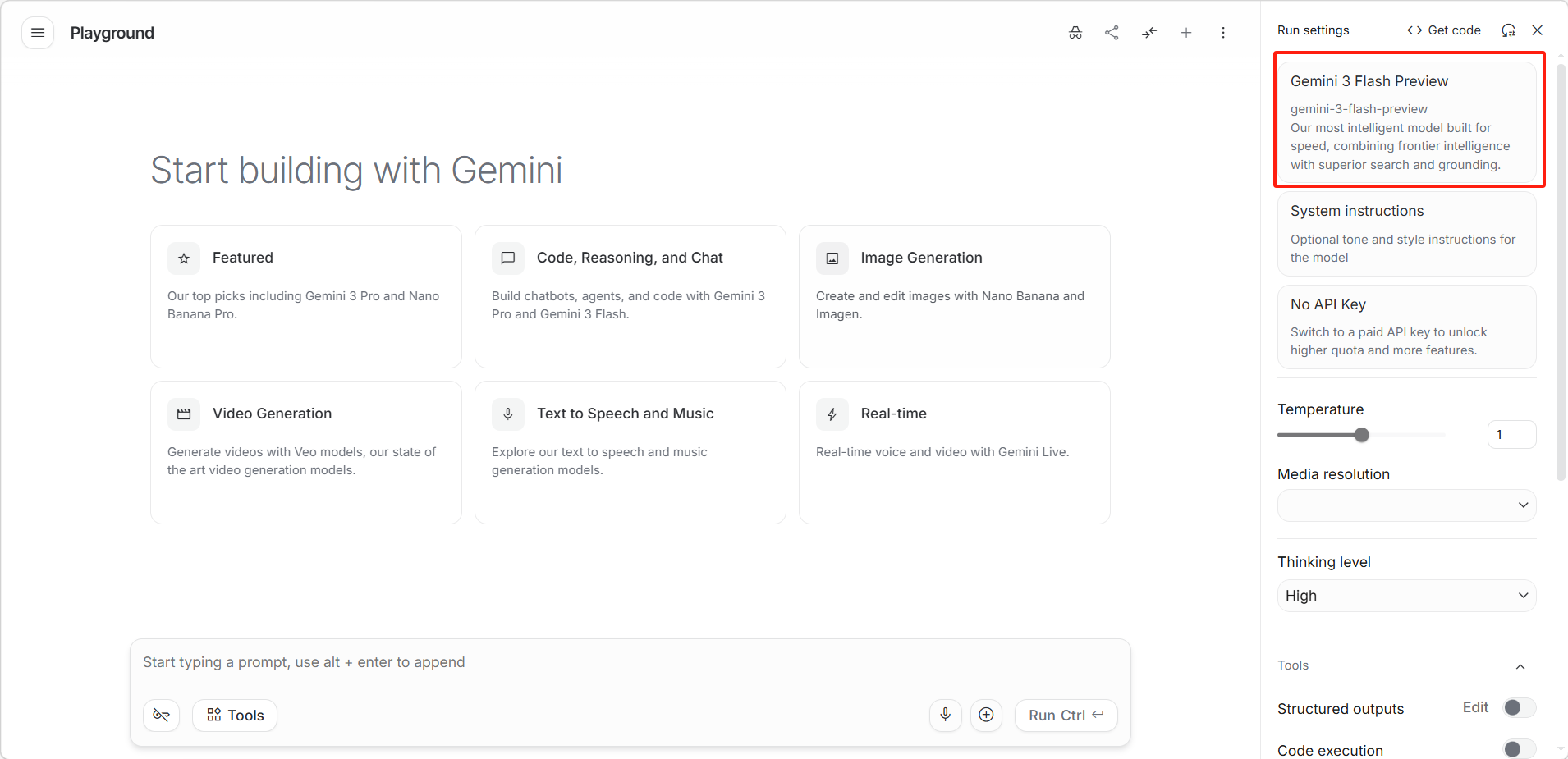Image resolution: width=1568 pixels, height=759 pixels.
Task: Open the Thinking level dropdown
Action: pyautogui.click(x=1407, y=596)
